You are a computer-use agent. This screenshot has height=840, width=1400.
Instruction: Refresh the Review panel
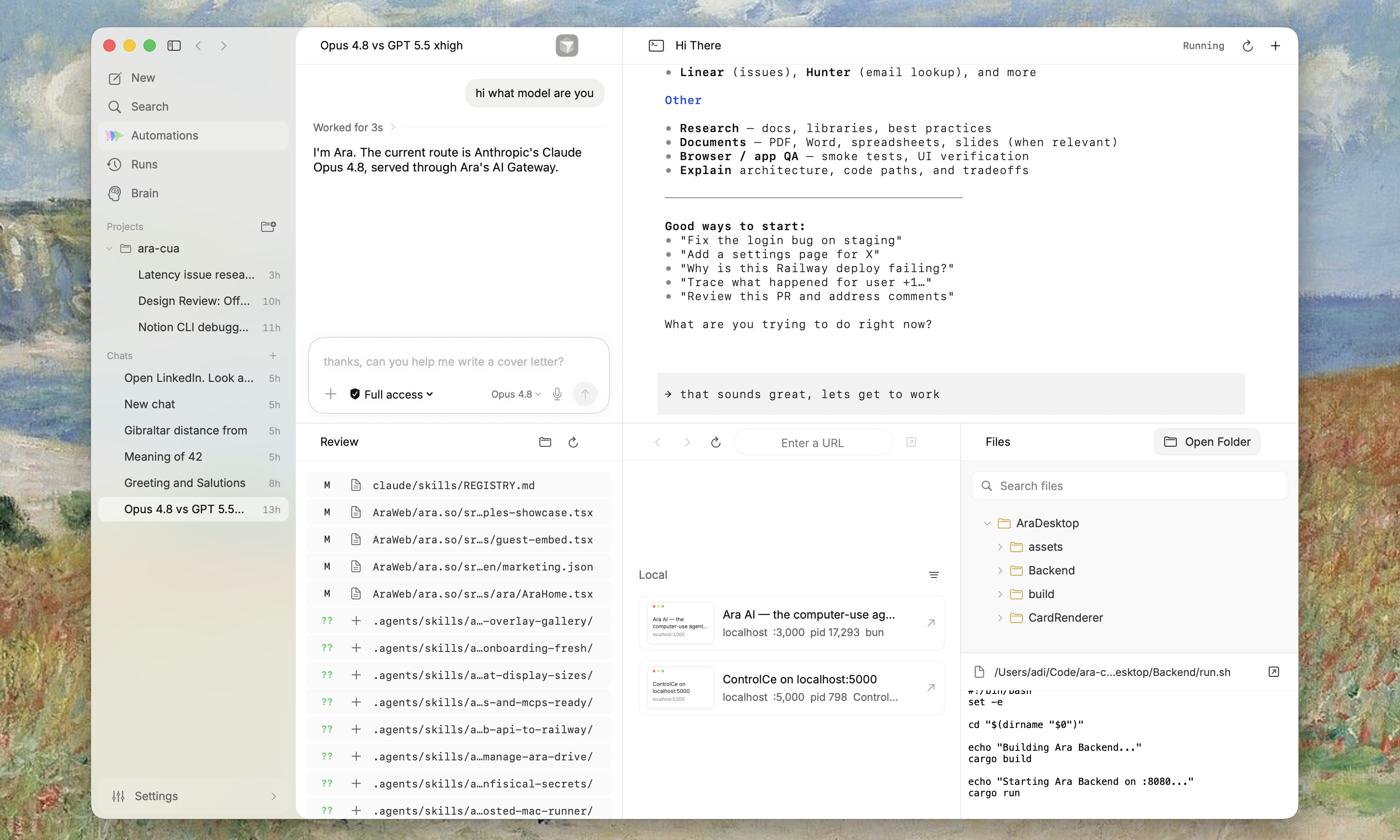click(x=573, y=442)
